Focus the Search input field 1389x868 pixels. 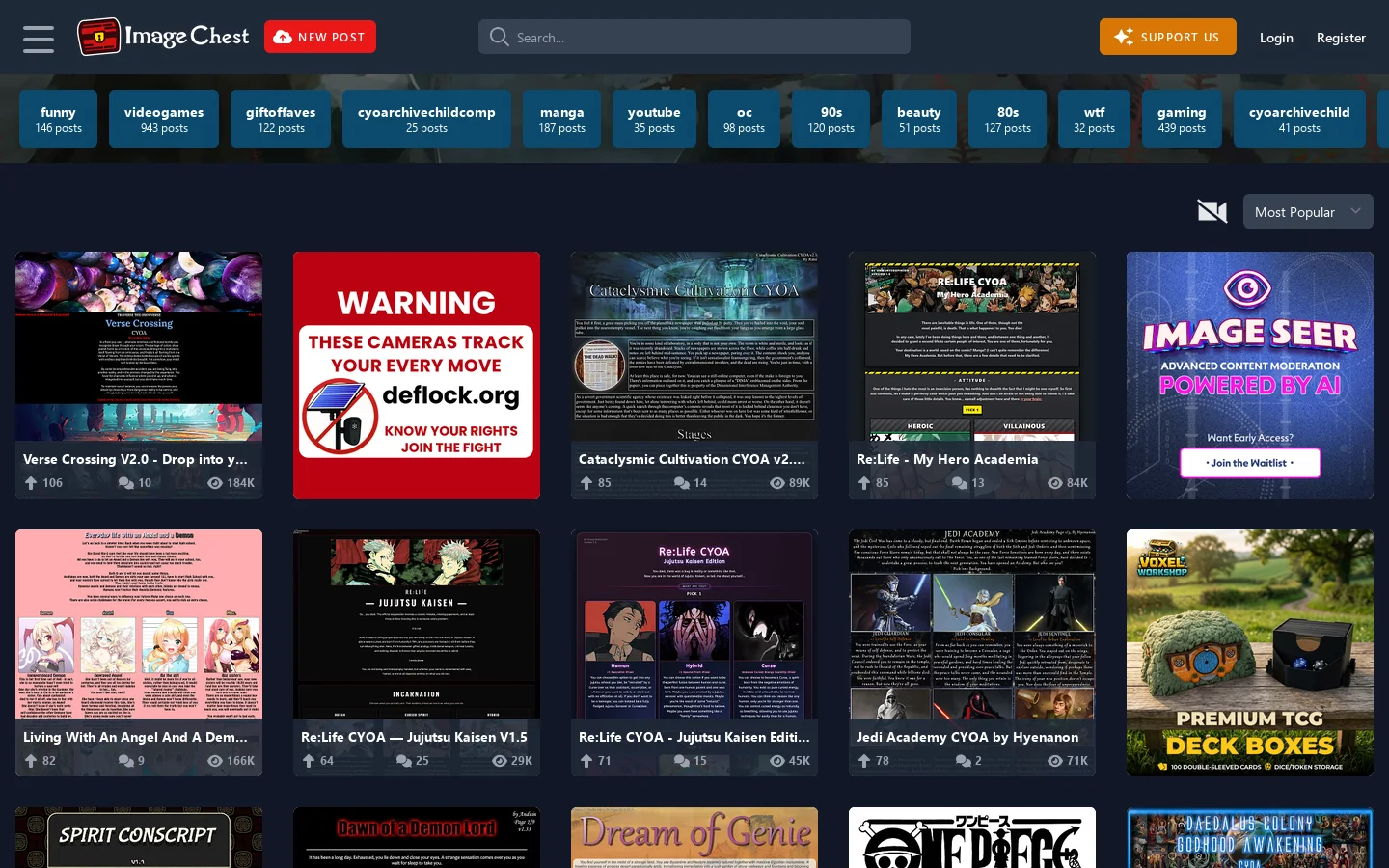694,37
